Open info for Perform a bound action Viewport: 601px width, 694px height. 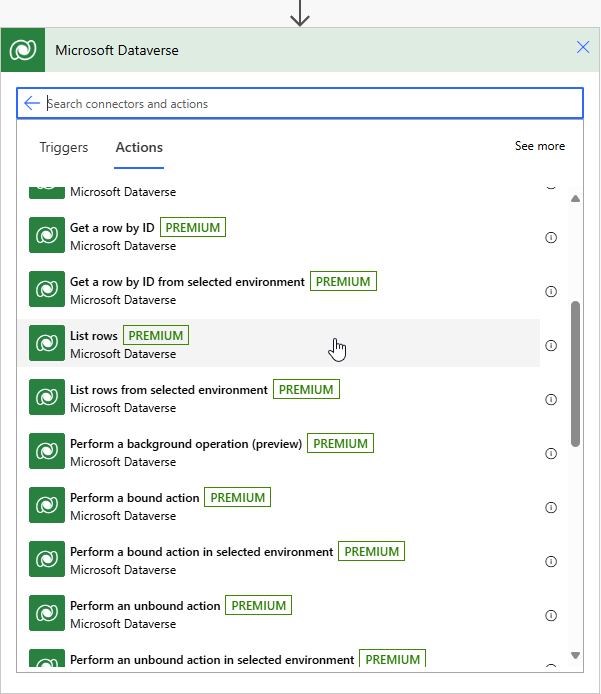551,508
